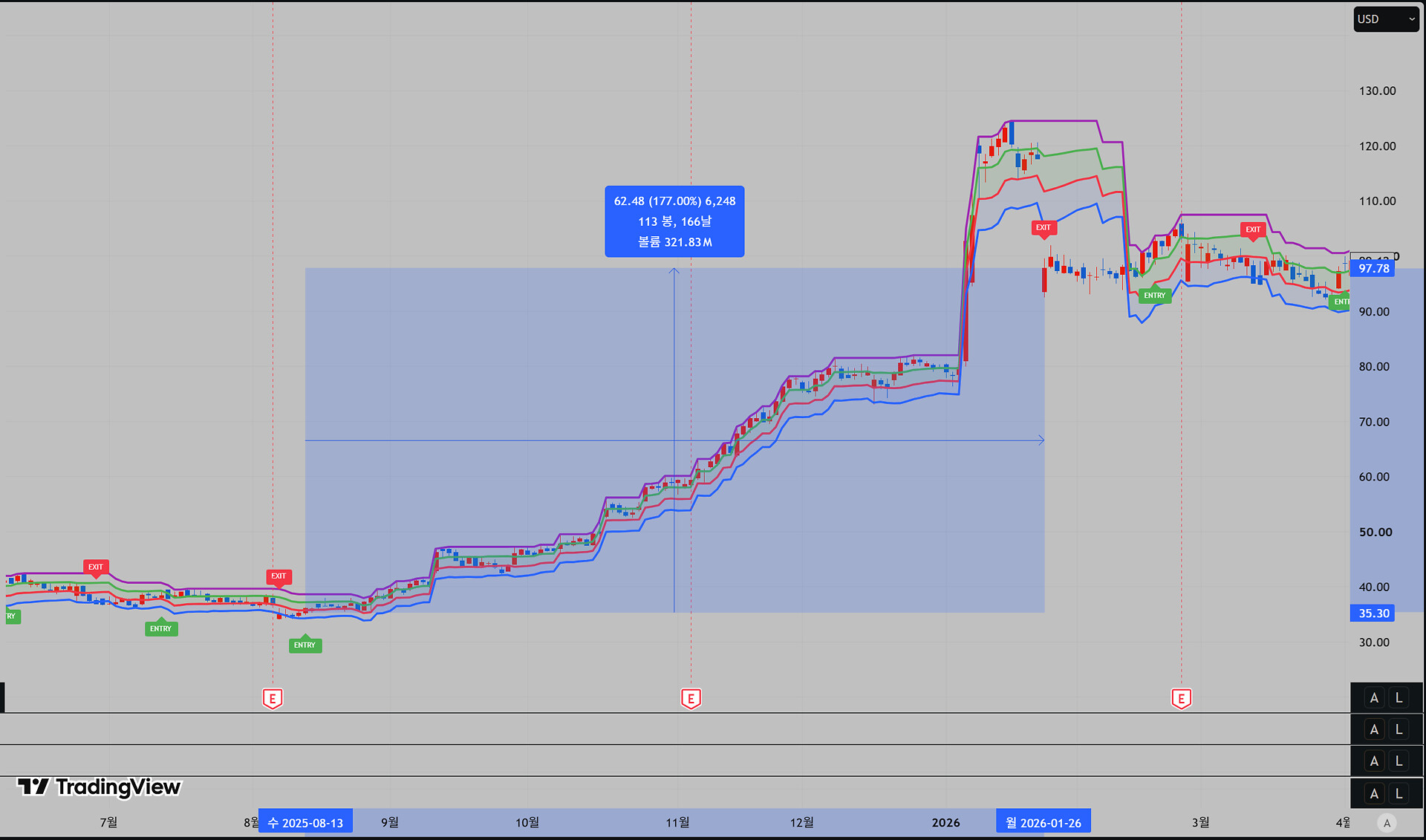
Task: Select the ENTRY label below the 2025-08-13 candles
Action: [x=305, y=644]
